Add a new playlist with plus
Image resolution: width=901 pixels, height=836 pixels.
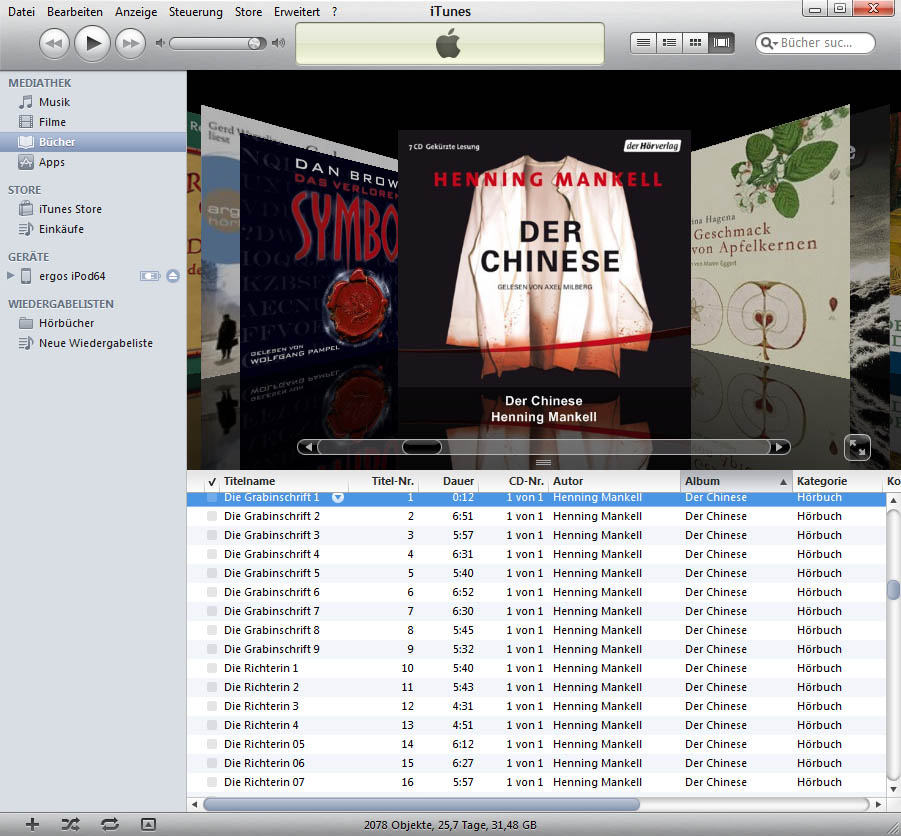pos(32,825)
